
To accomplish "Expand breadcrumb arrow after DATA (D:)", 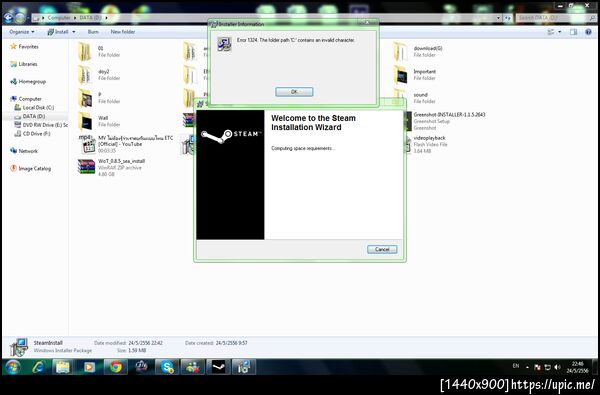I will pos(106,18).
